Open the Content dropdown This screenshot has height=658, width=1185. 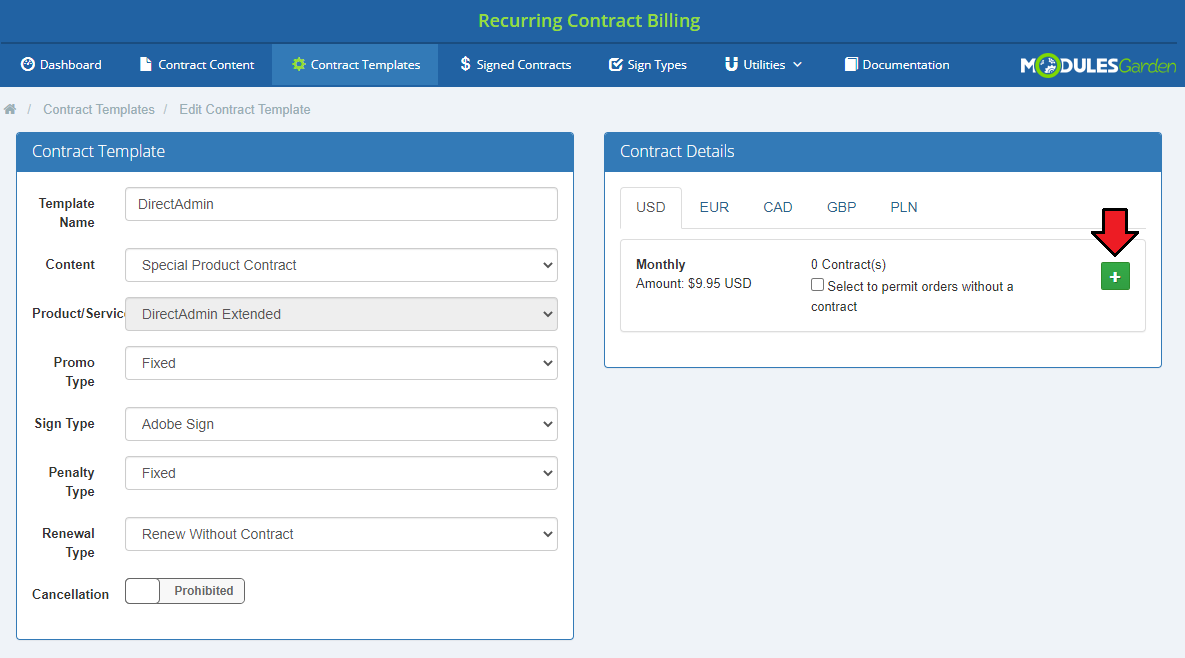[x=342, y=265]
